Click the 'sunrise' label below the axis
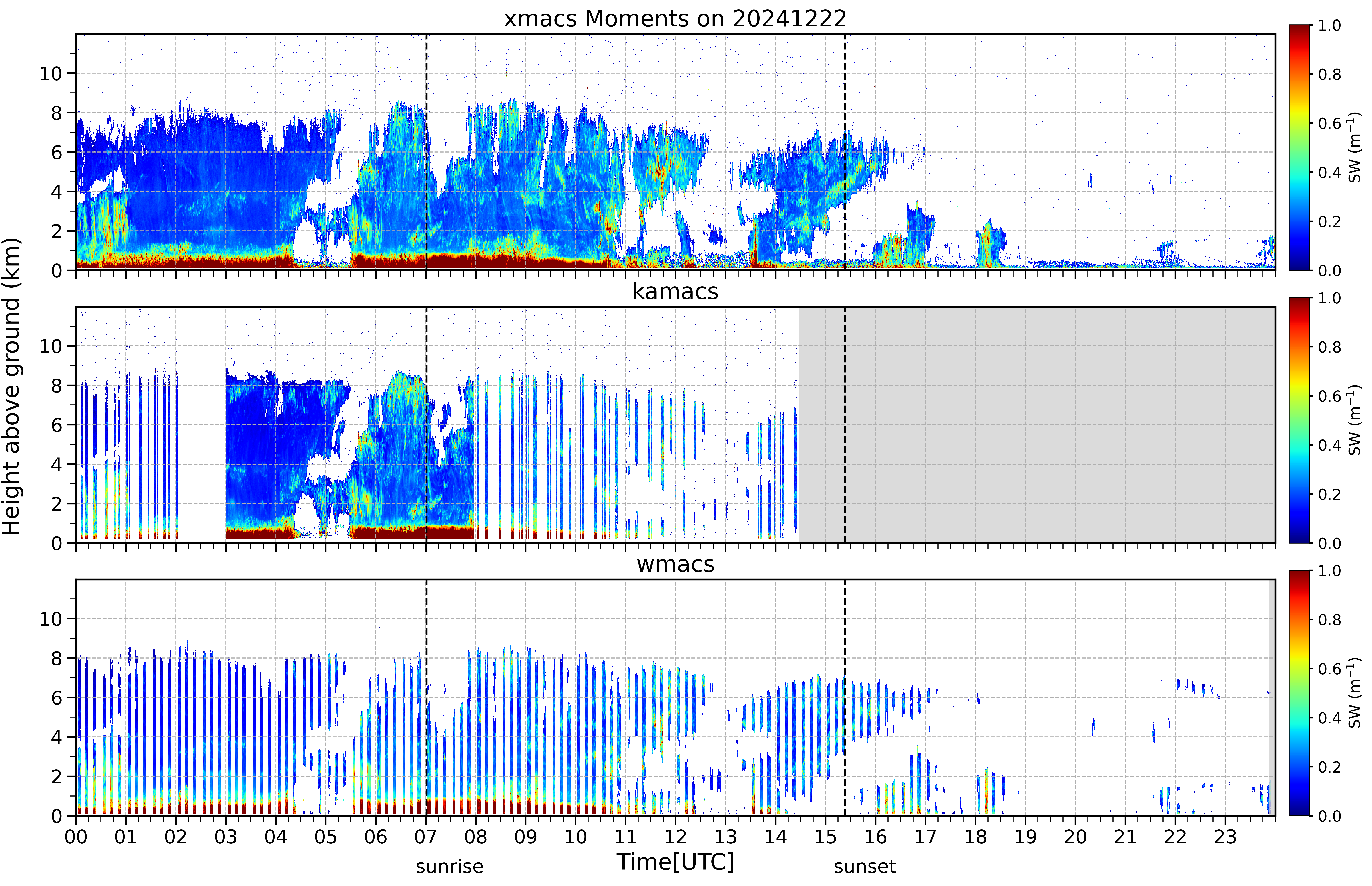The height and width of the screenshot is (886, 1372). coord(450,866)
